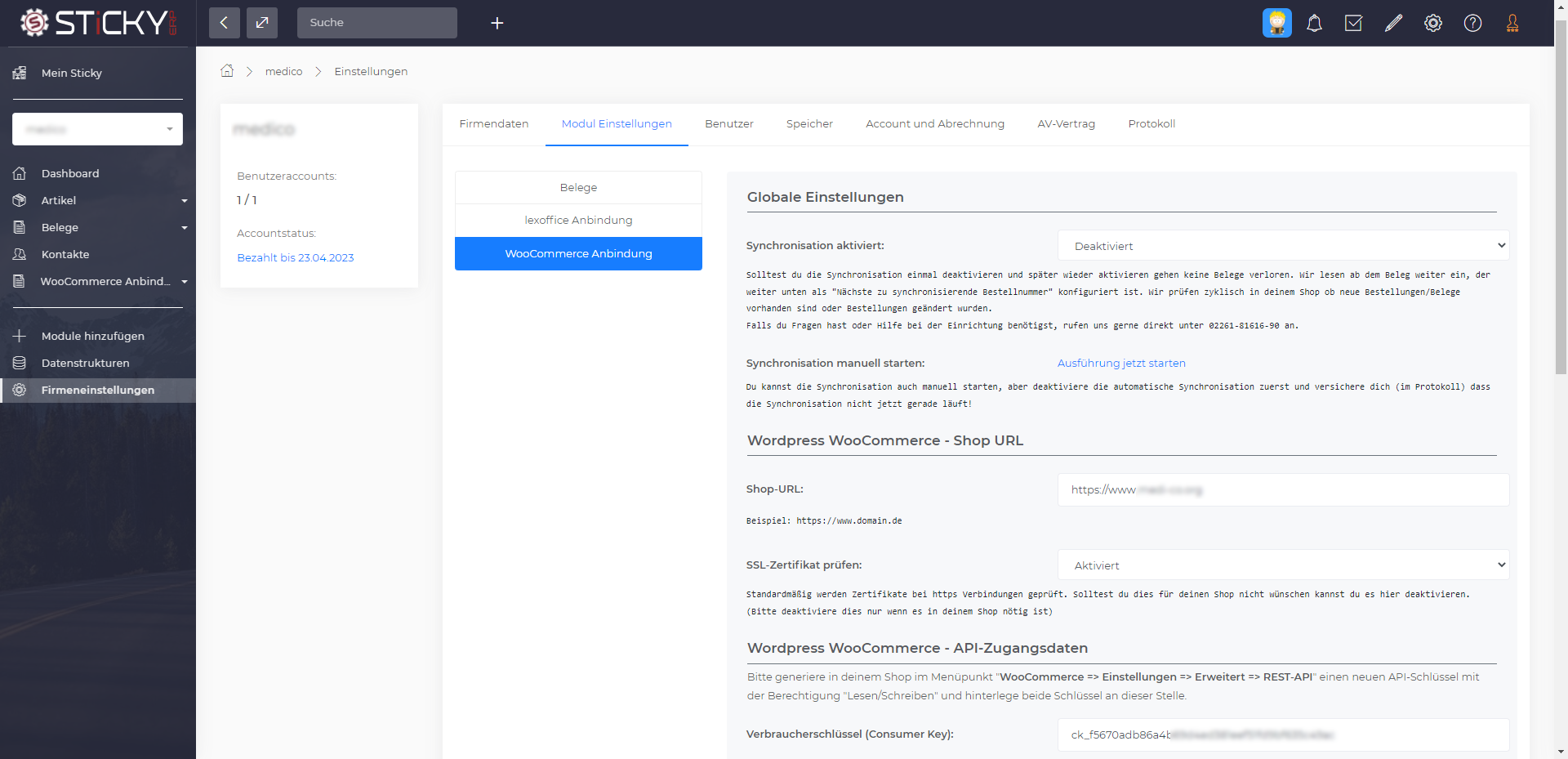1568x759 pixels.
Task: Toggle fullscreen with the expand arrows icon
Action: [x=262, y=23]
